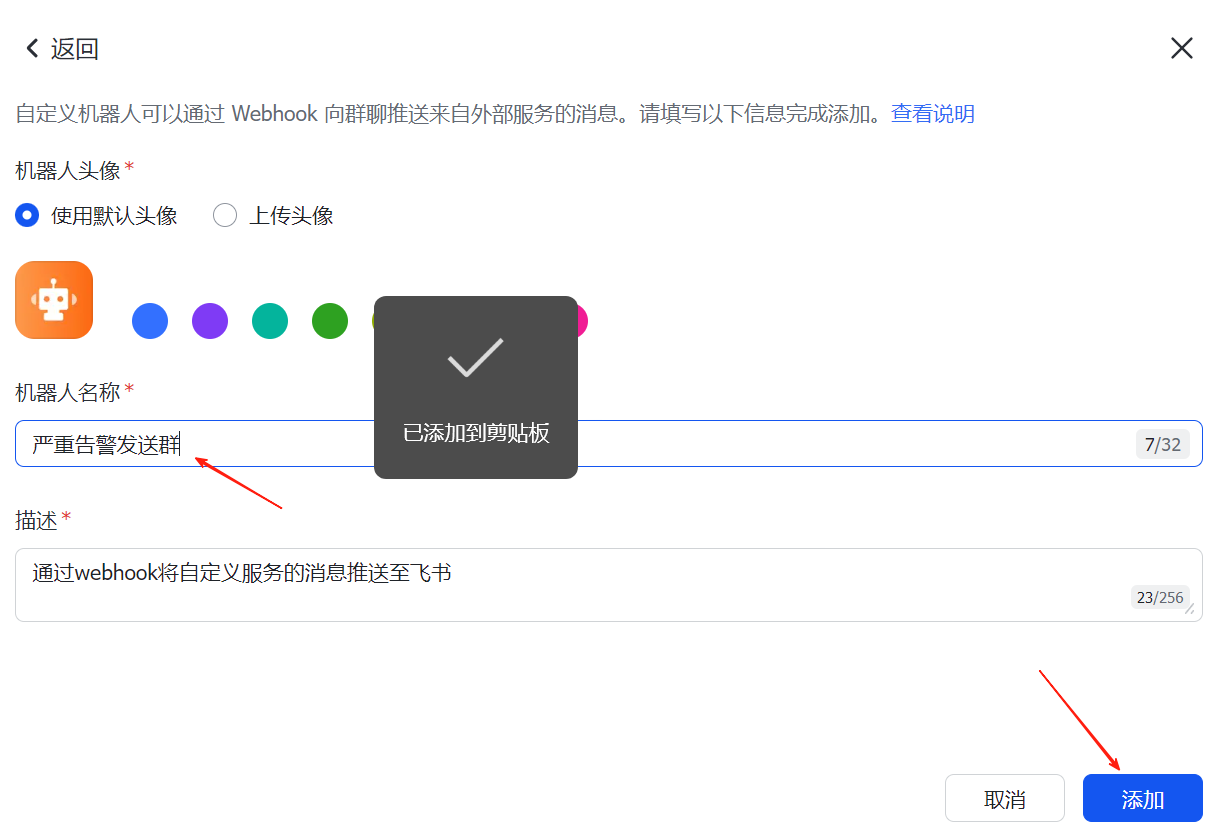This screenshot has width=1214, height=834.
Task: Click the 描述 field label
Action: point(37,519)
